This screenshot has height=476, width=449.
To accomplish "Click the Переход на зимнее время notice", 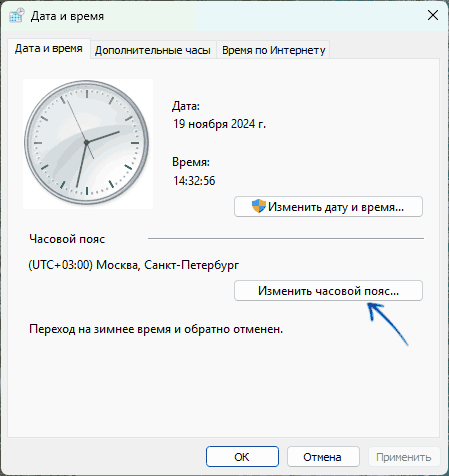I will (156, 329).
